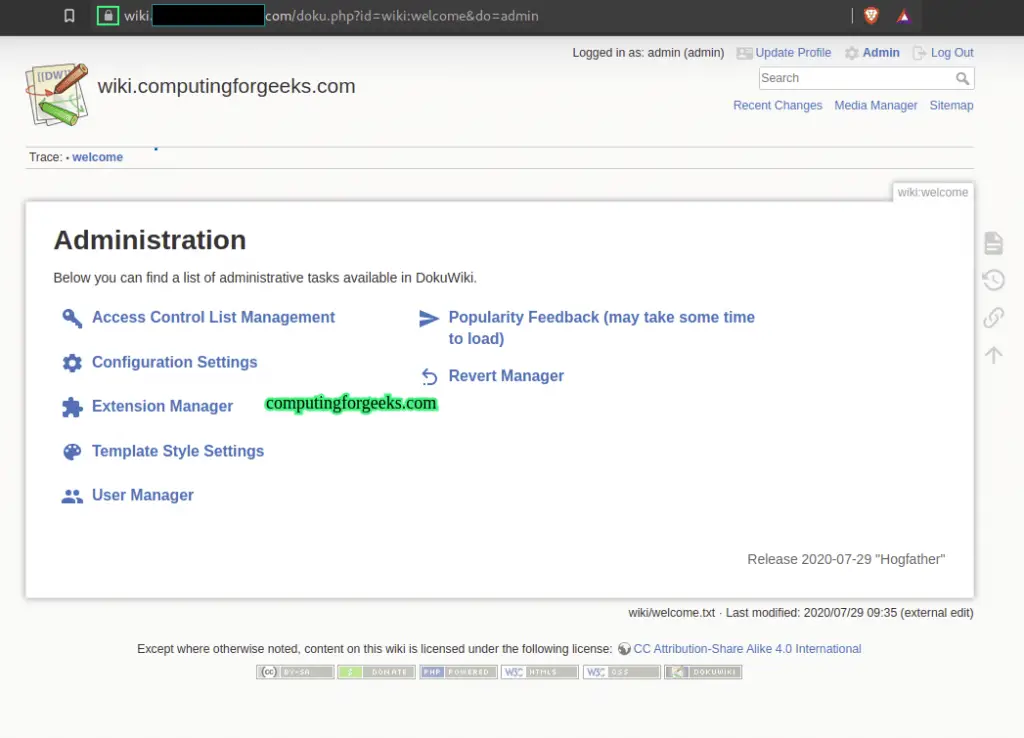The height and width of the screenshot is (738, 1024).
Task: Click the Update Profile card icon
Action: (x=744, y=54)
